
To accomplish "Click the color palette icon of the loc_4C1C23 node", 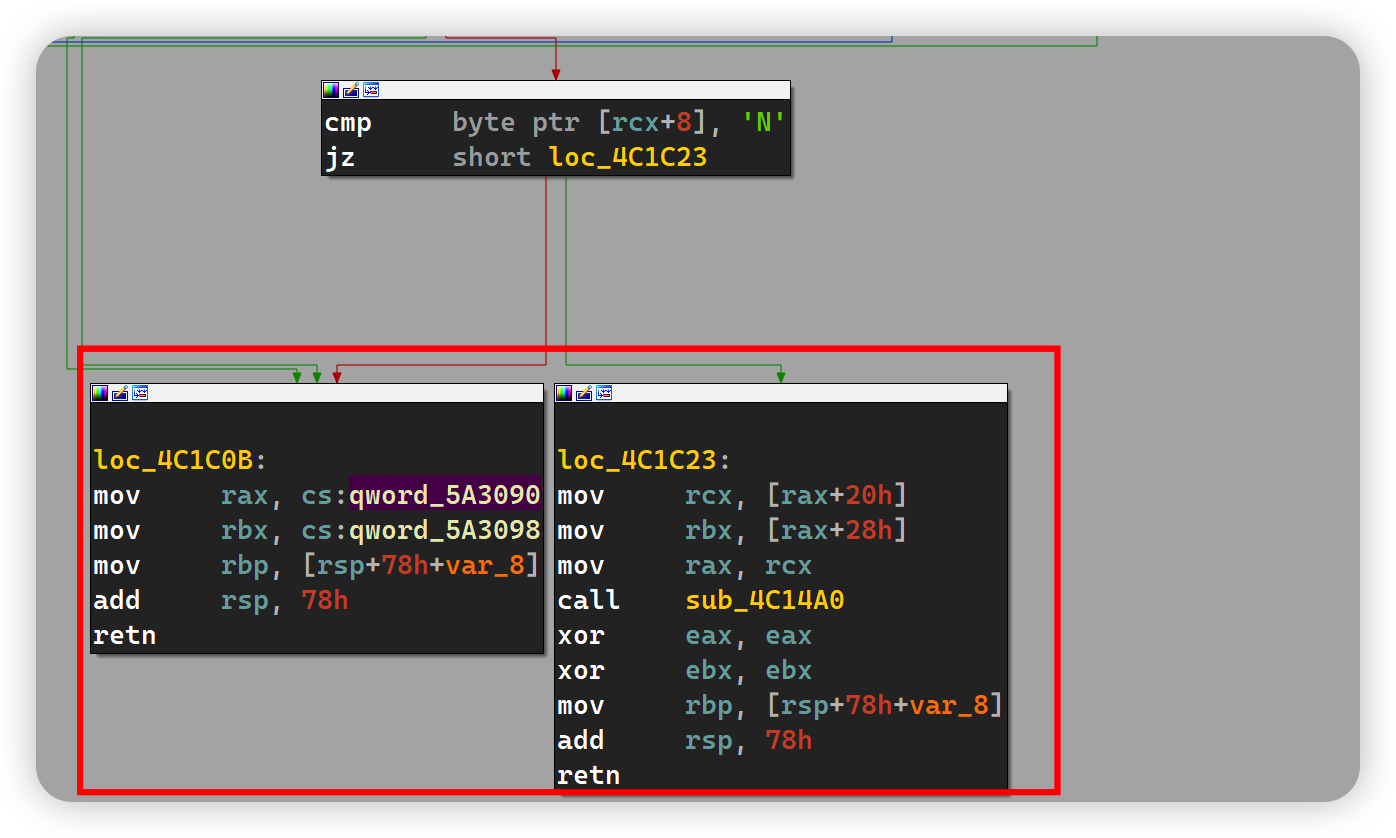I will click(x=563, y=393).
